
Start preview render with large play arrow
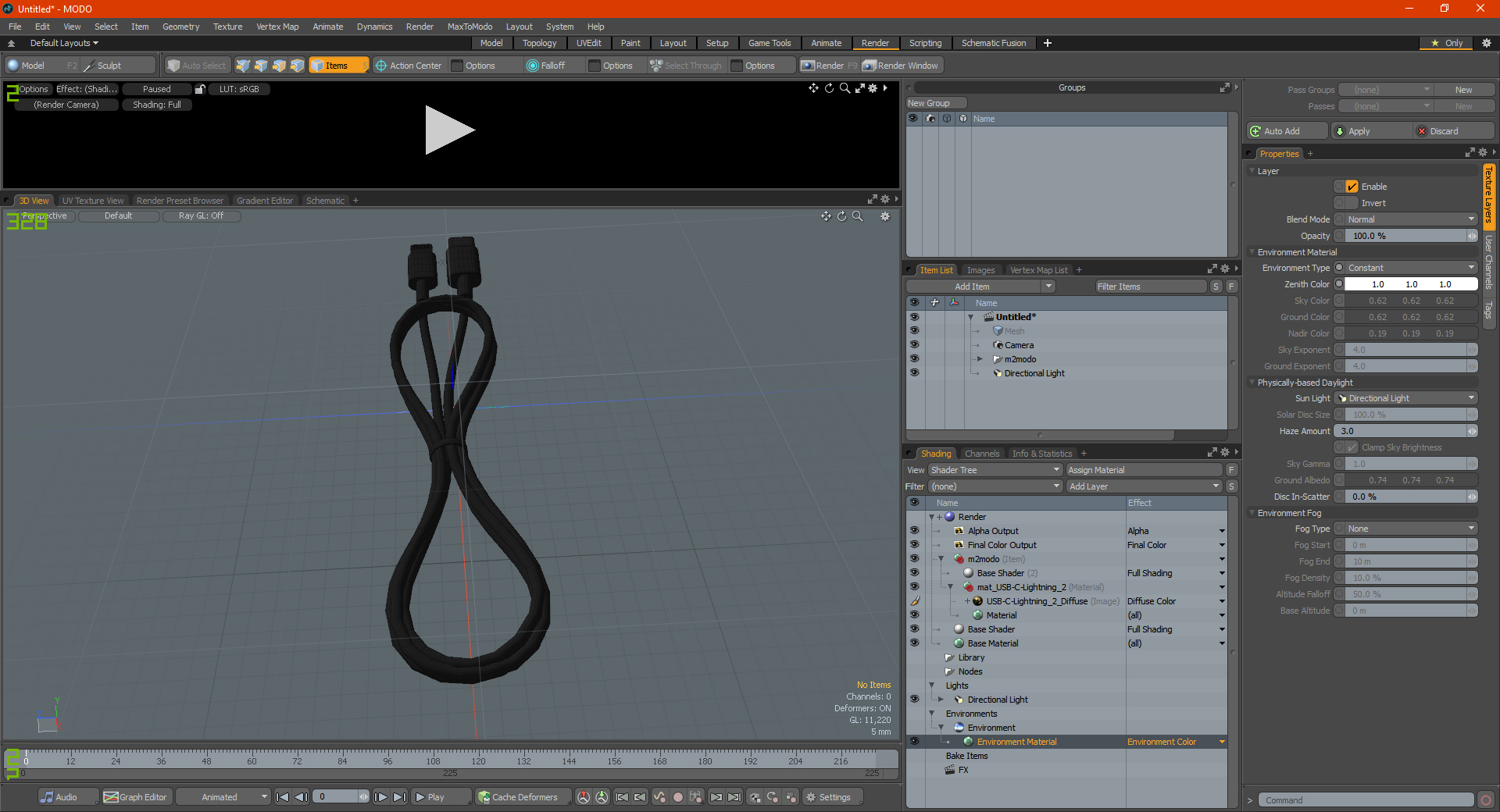[x=449, y=130]
